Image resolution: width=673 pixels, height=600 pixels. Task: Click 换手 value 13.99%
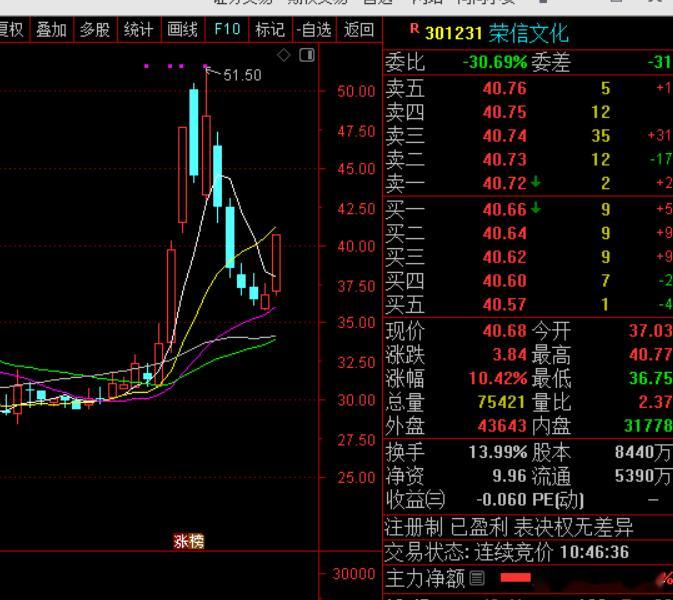click(x=497, y=452)
